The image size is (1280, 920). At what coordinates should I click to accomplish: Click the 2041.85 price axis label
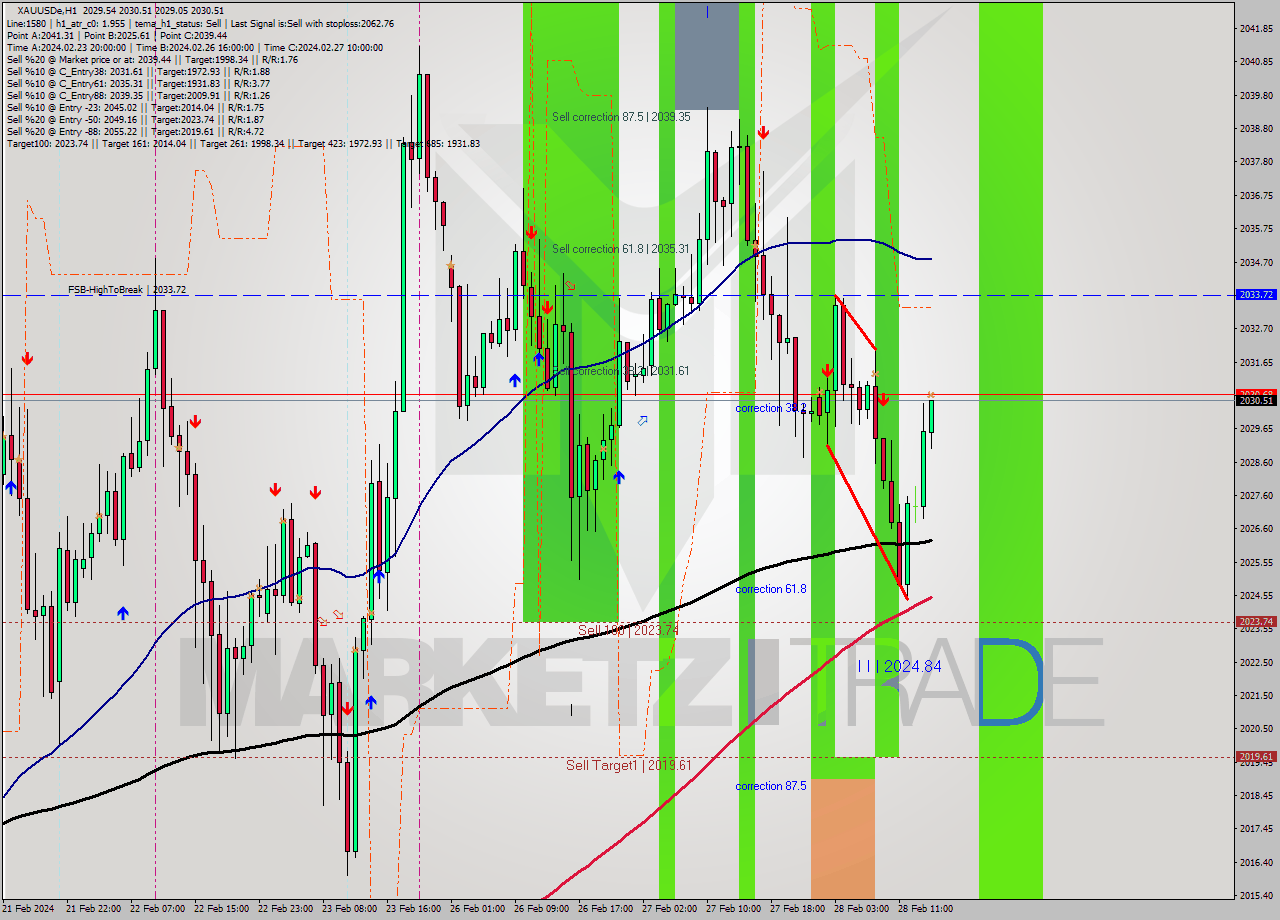1257,28
